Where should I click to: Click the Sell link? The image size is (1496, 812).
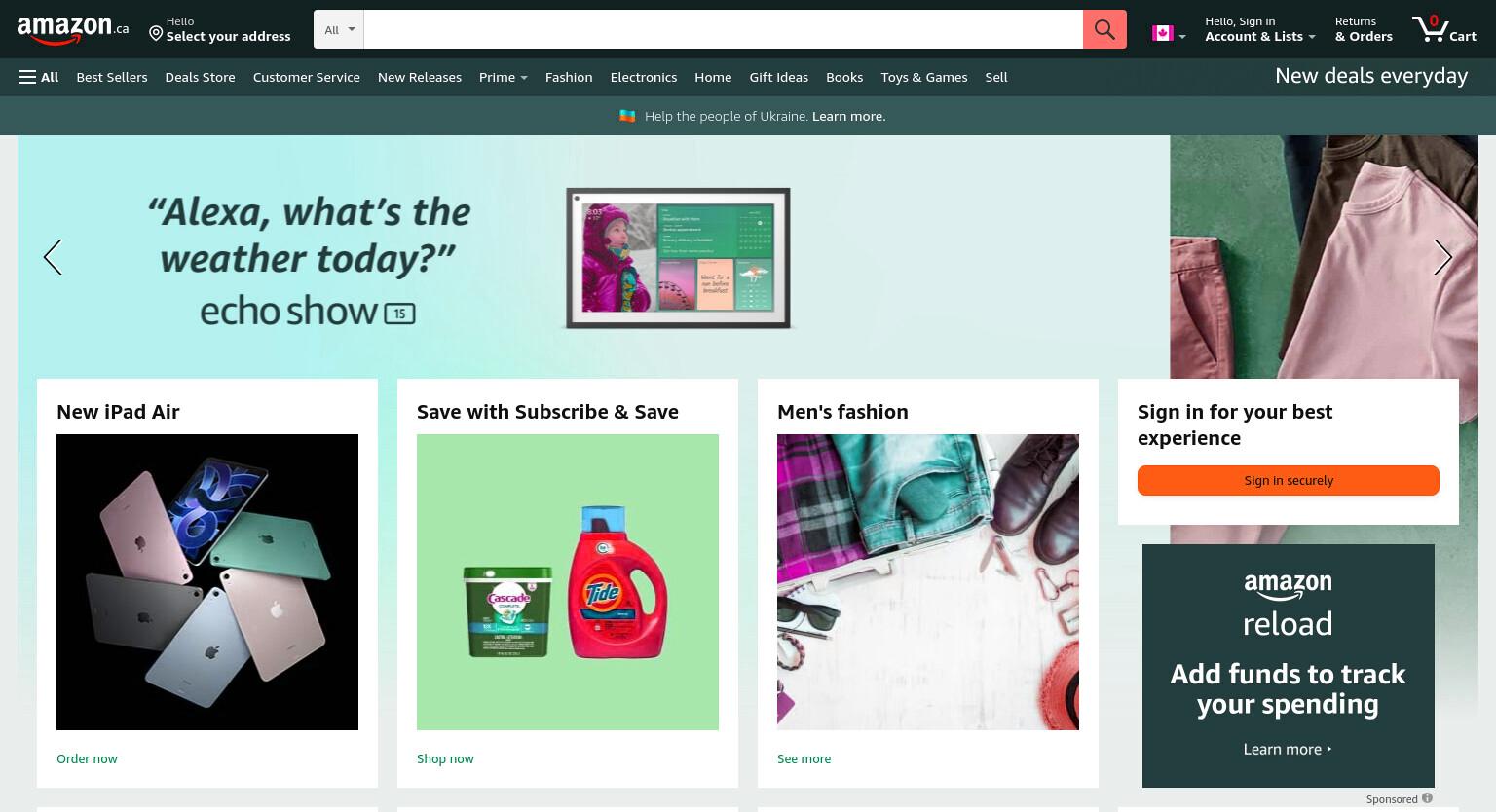[x=995, y=77]
